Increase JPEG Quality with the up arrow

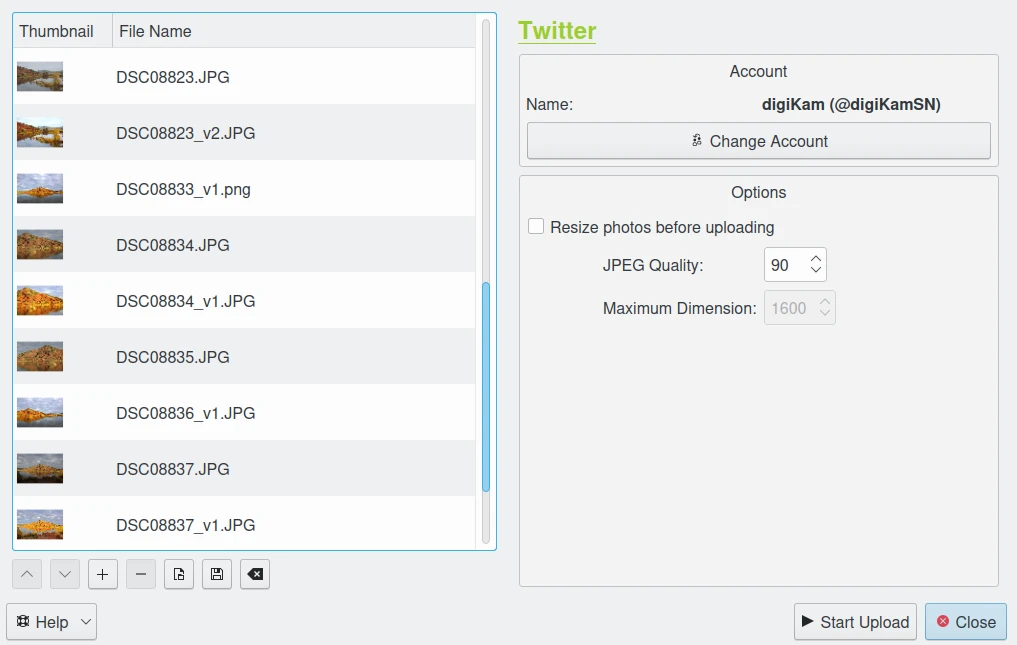(x=816, y=259)
